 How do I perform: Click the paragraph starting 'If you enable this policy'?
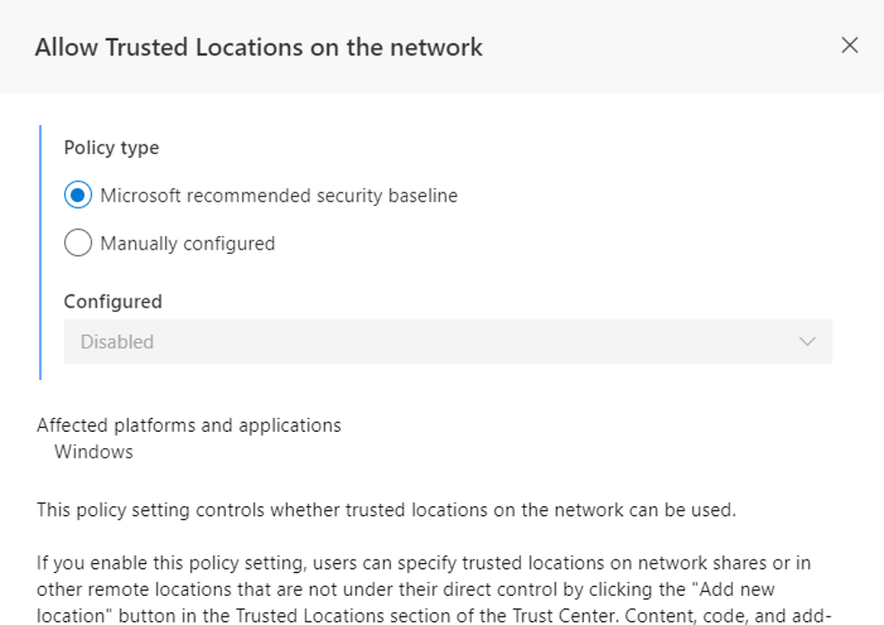coord(434,589)
